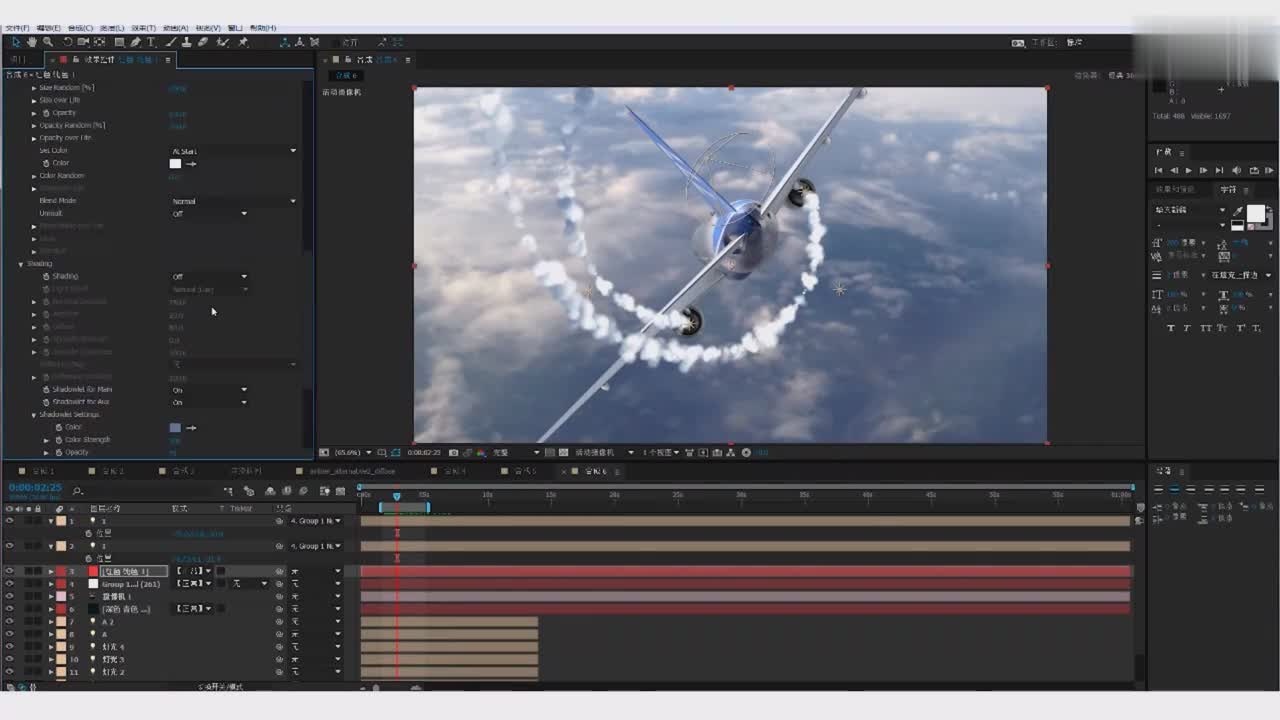Click the View Axis mode icon
This screenshot has width=1280, height=720.
(314, 42)
